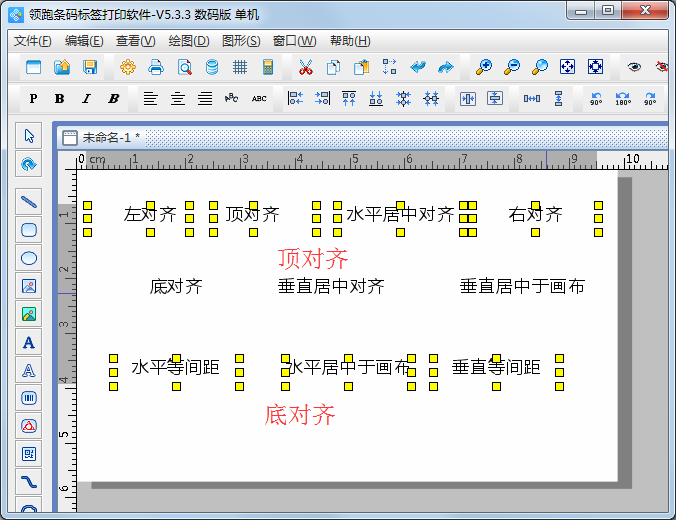Select the red 顶对齐 text object

point(313,258)
